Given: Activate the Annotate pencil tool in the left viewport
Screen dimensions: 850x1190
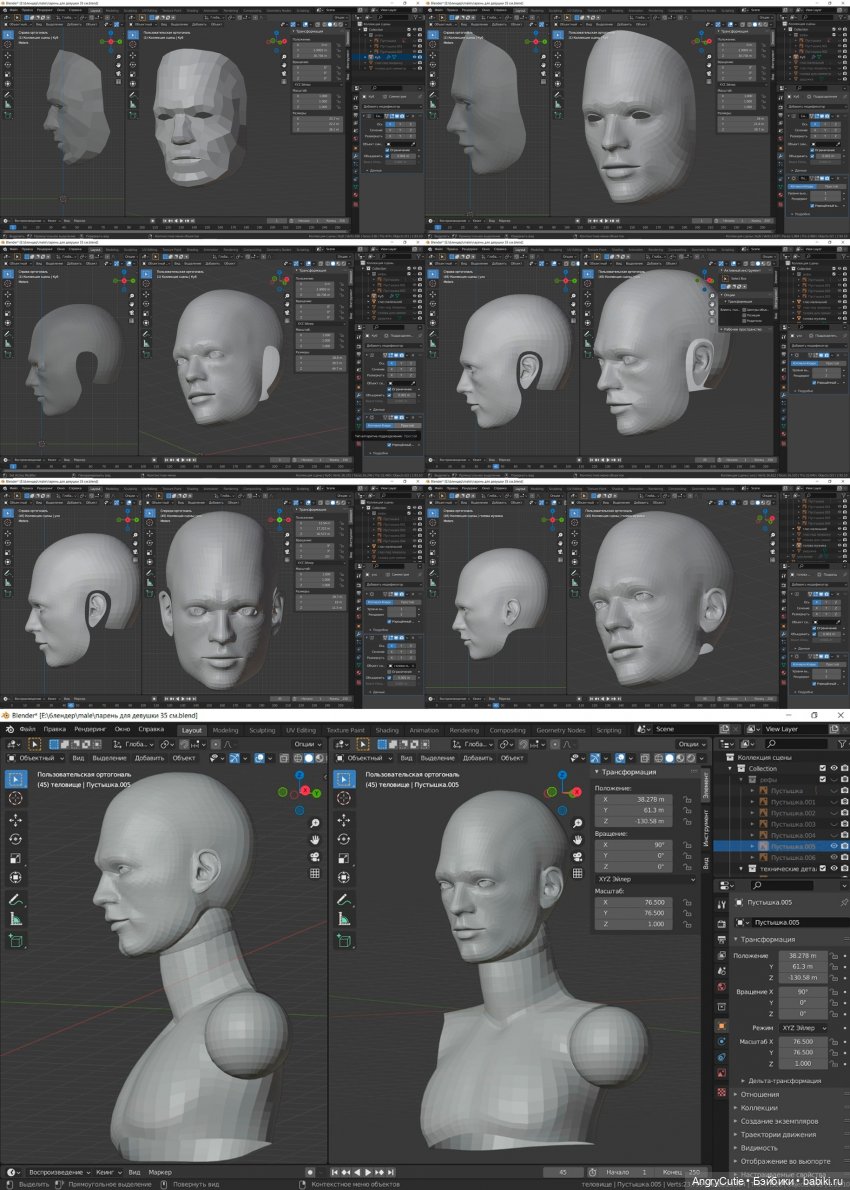Looking at the screenshot, I should pos(15,900).
